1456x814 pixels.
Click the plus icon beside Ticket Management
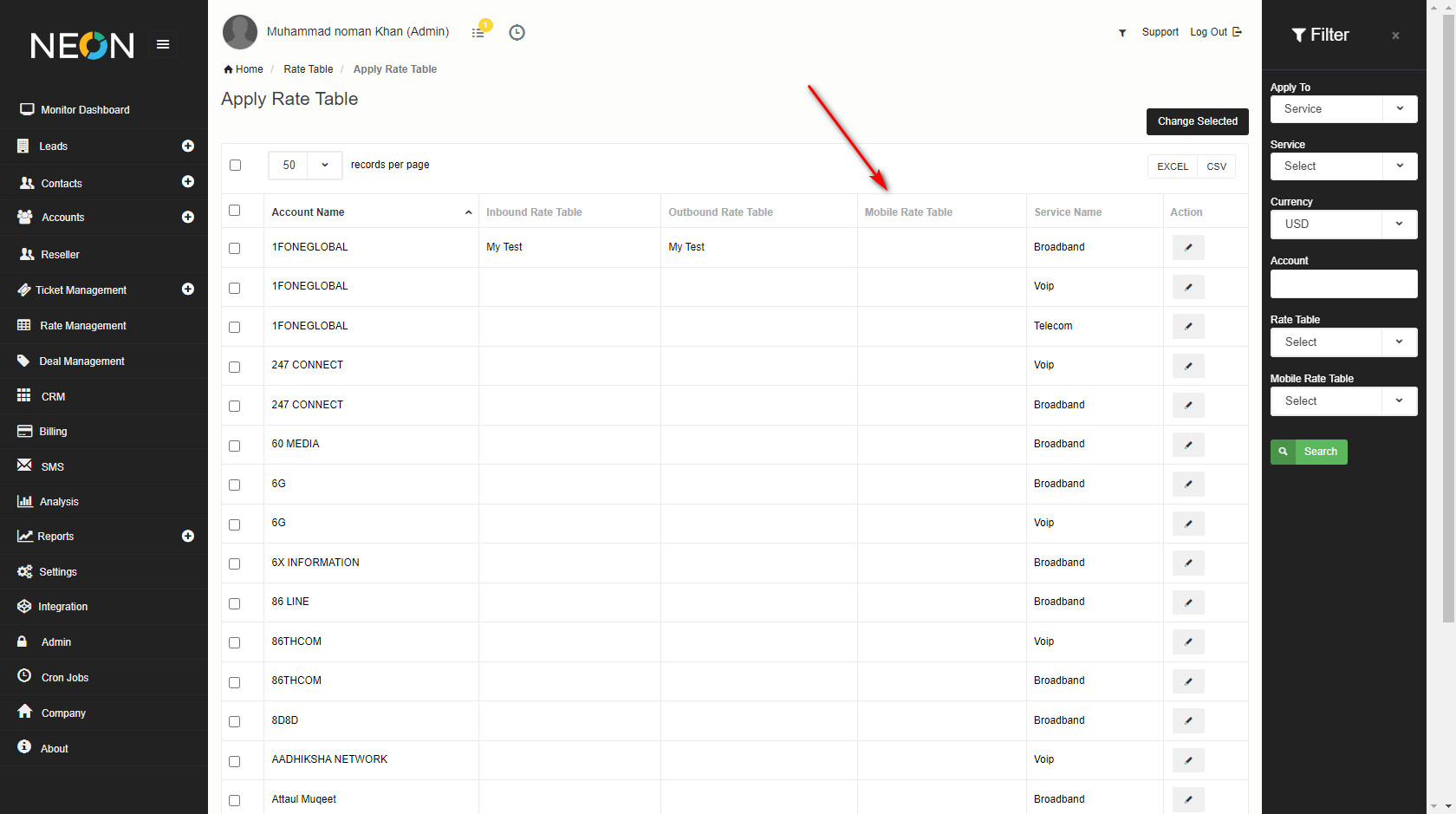[x=187, y=290]
